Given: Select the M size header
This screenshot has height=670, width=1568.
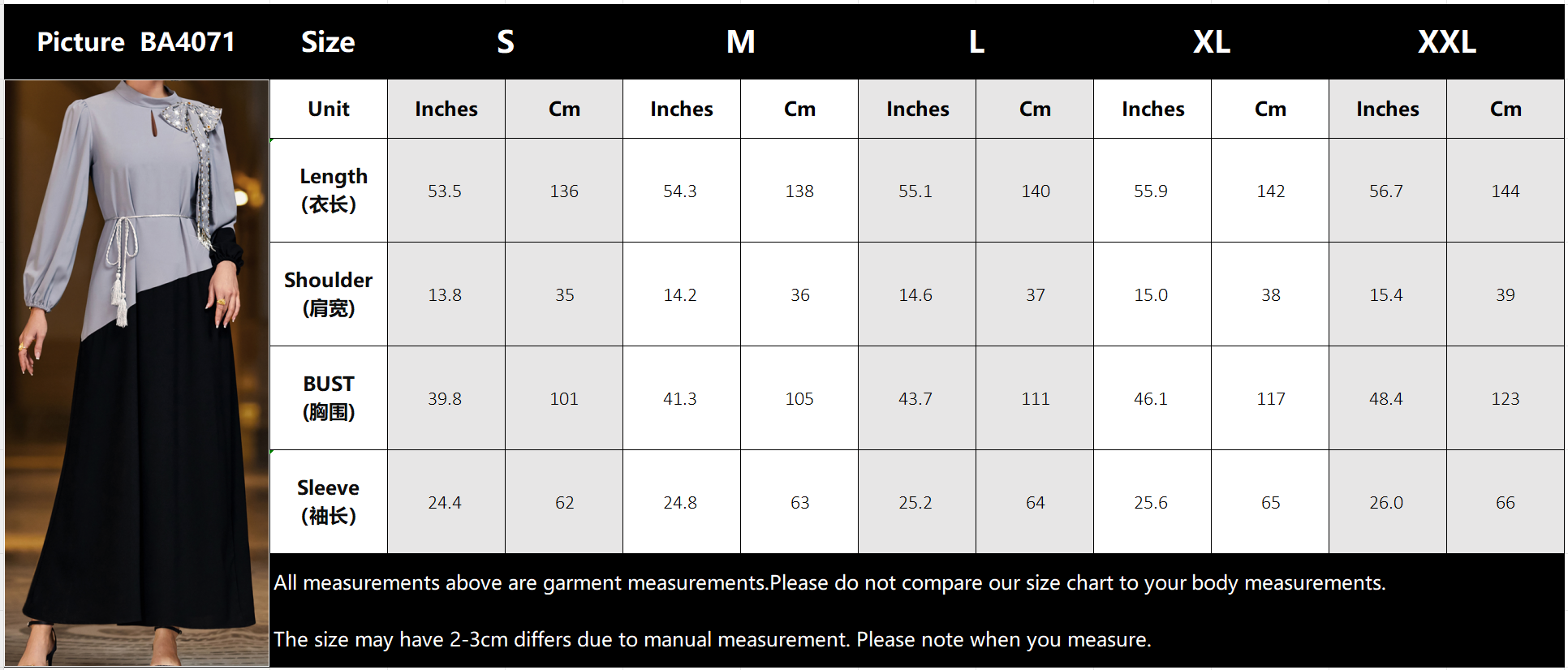Looking at the screenshot, I should (x=740, y=42).
